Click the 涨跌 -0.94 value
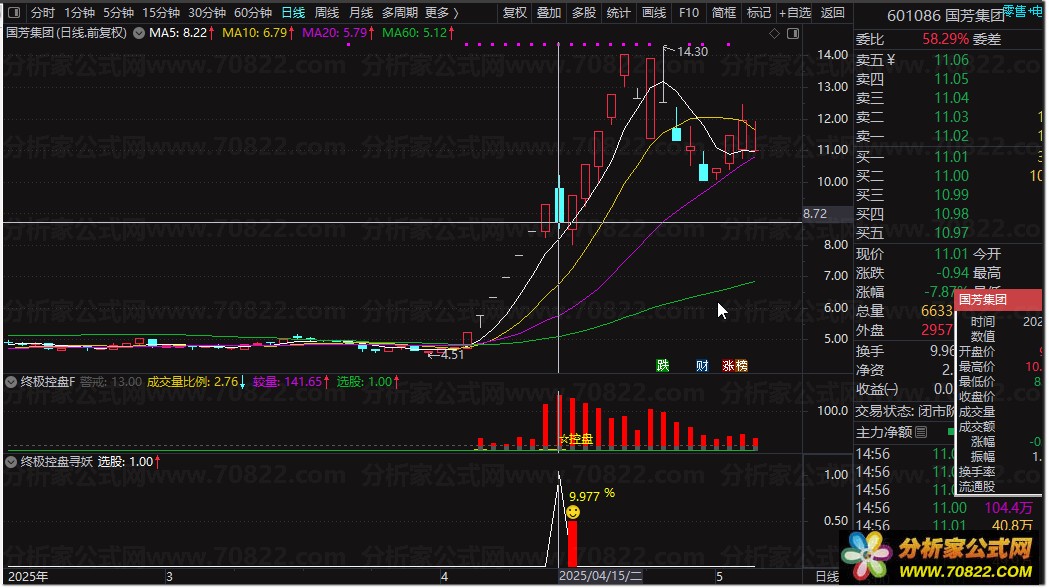1049x588 pixels. 953,273
